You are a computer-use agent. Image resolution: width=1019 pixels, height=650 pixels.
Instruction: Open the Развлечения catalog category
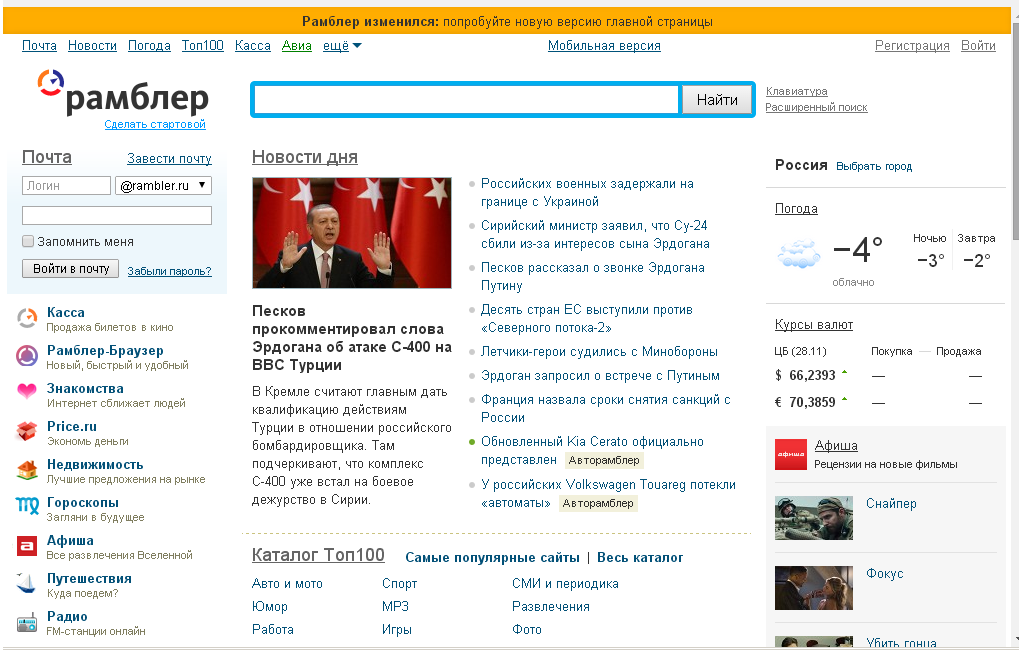pyautogui.click(x=551, y=606)
